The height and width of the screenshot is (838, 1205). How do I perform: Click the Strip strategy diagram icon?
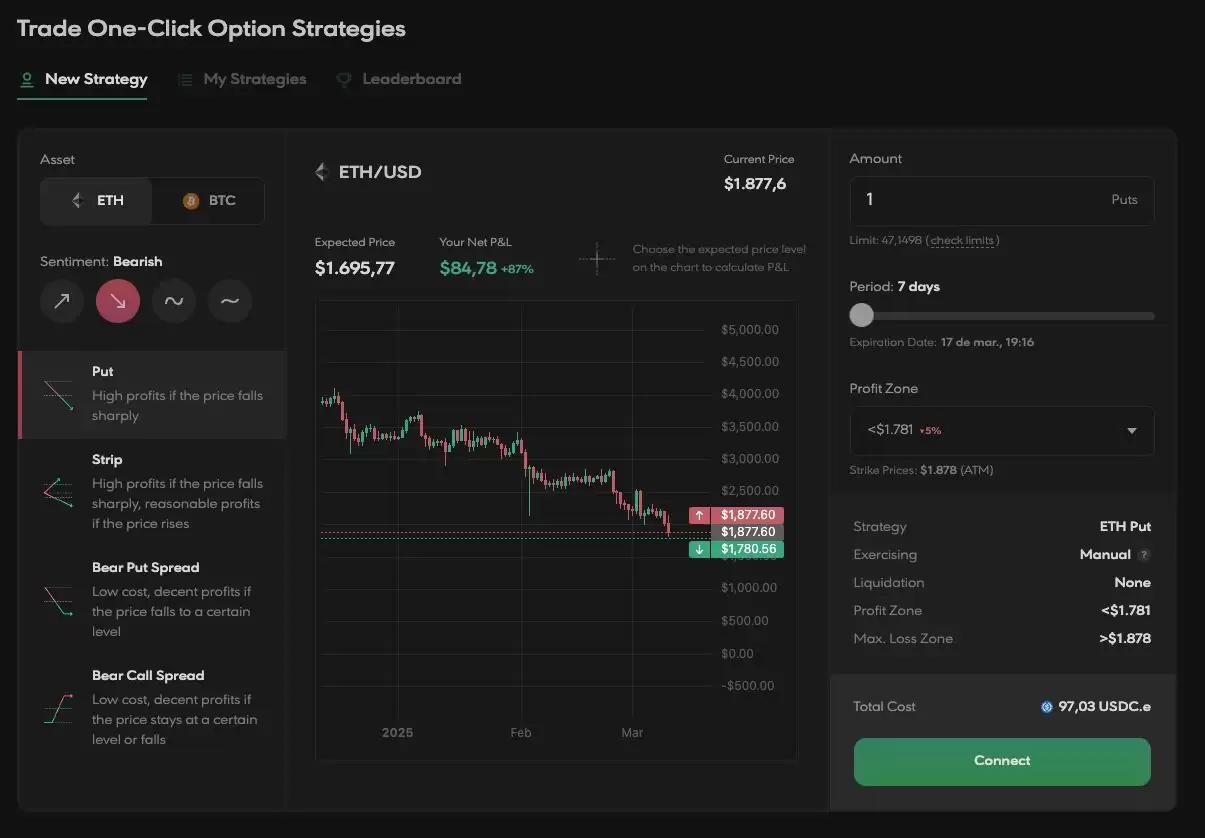pos(58,492)
